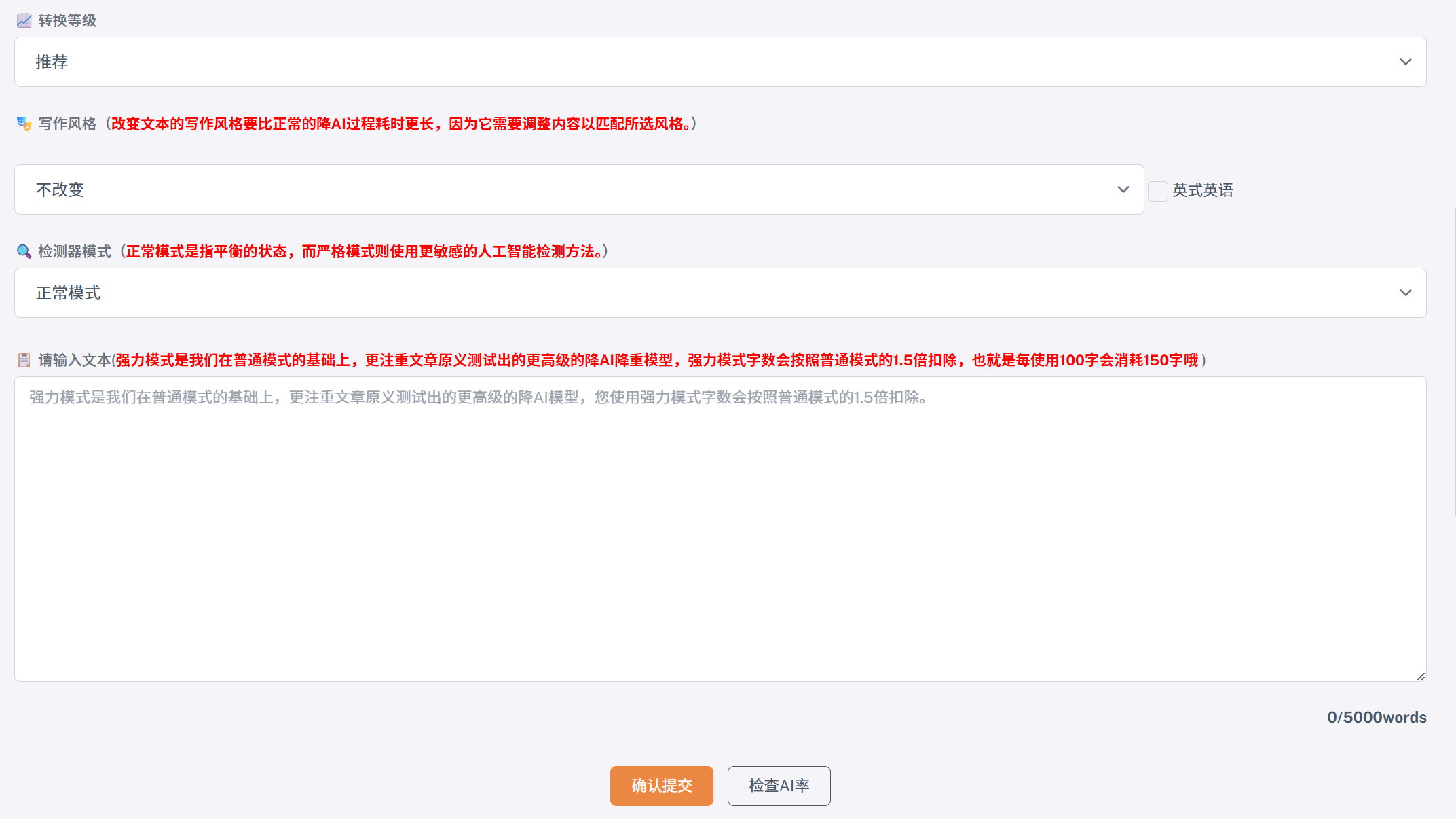This screenshot has height=819, width=1456.
Task: Click the chevron on the conversion level selector
Action: [1407, 62]
